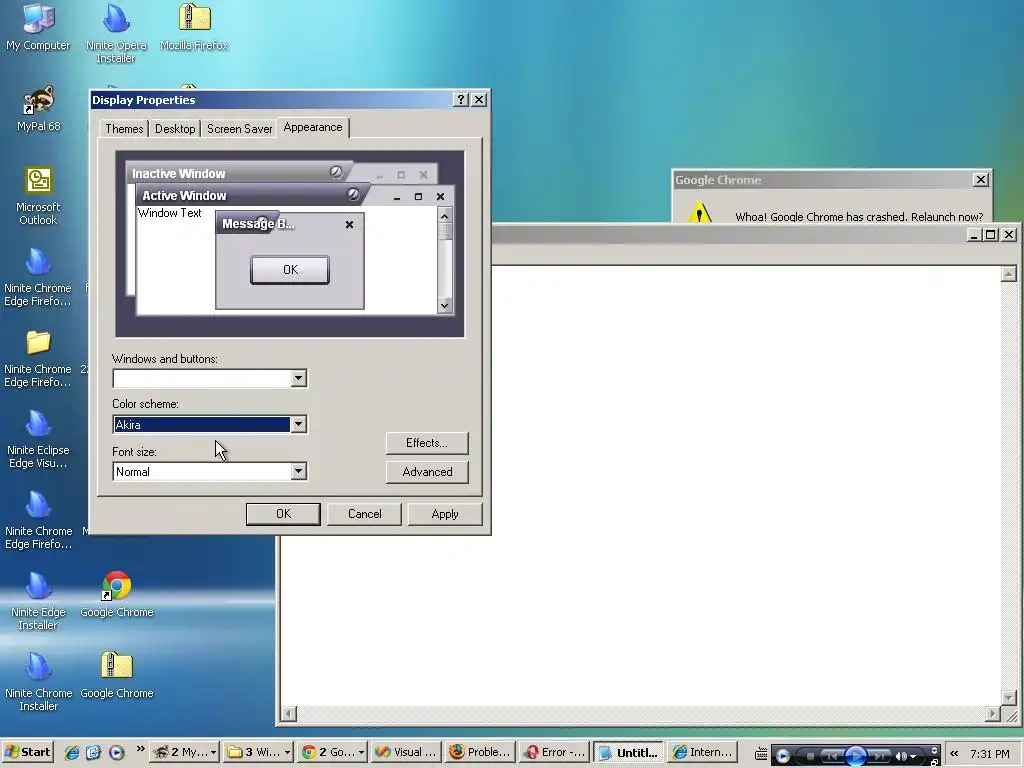Click the Active Window title in the preview

click(x=184, y=195)
